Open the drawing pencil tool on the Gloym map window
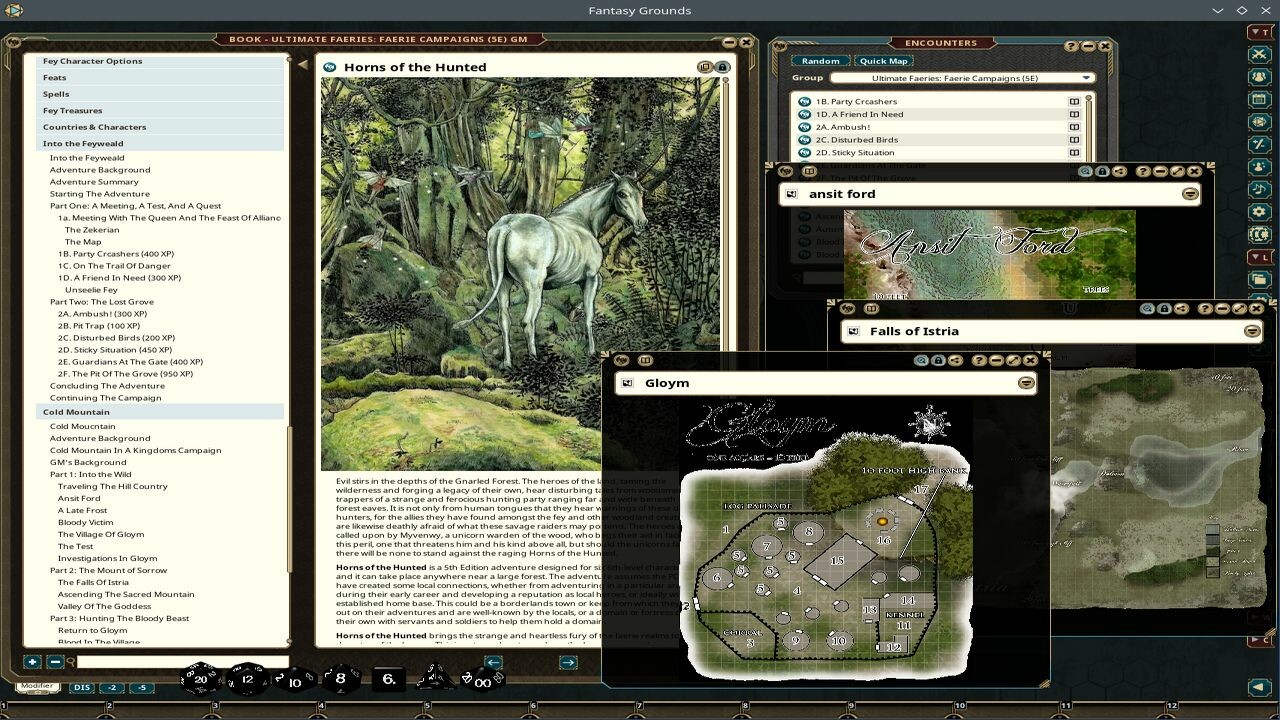1280x720 pixels. [x=1012, y=361]
